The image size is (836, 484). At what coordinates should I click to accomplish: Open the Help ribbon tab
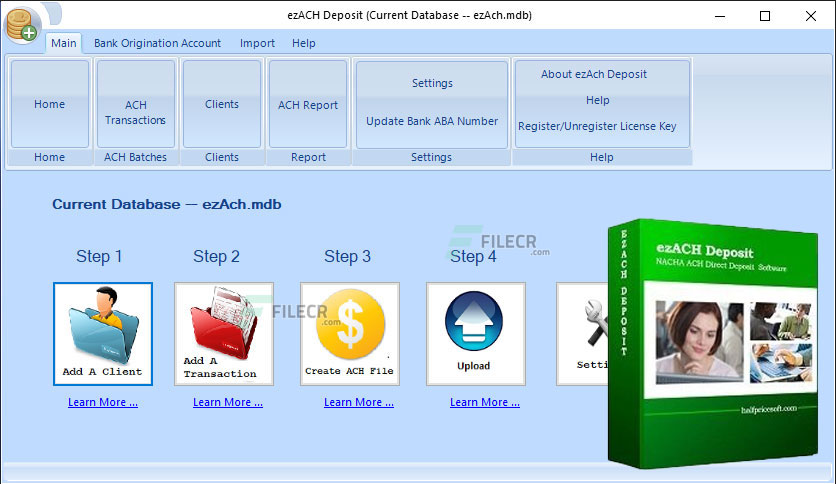[x=303, y=43]
